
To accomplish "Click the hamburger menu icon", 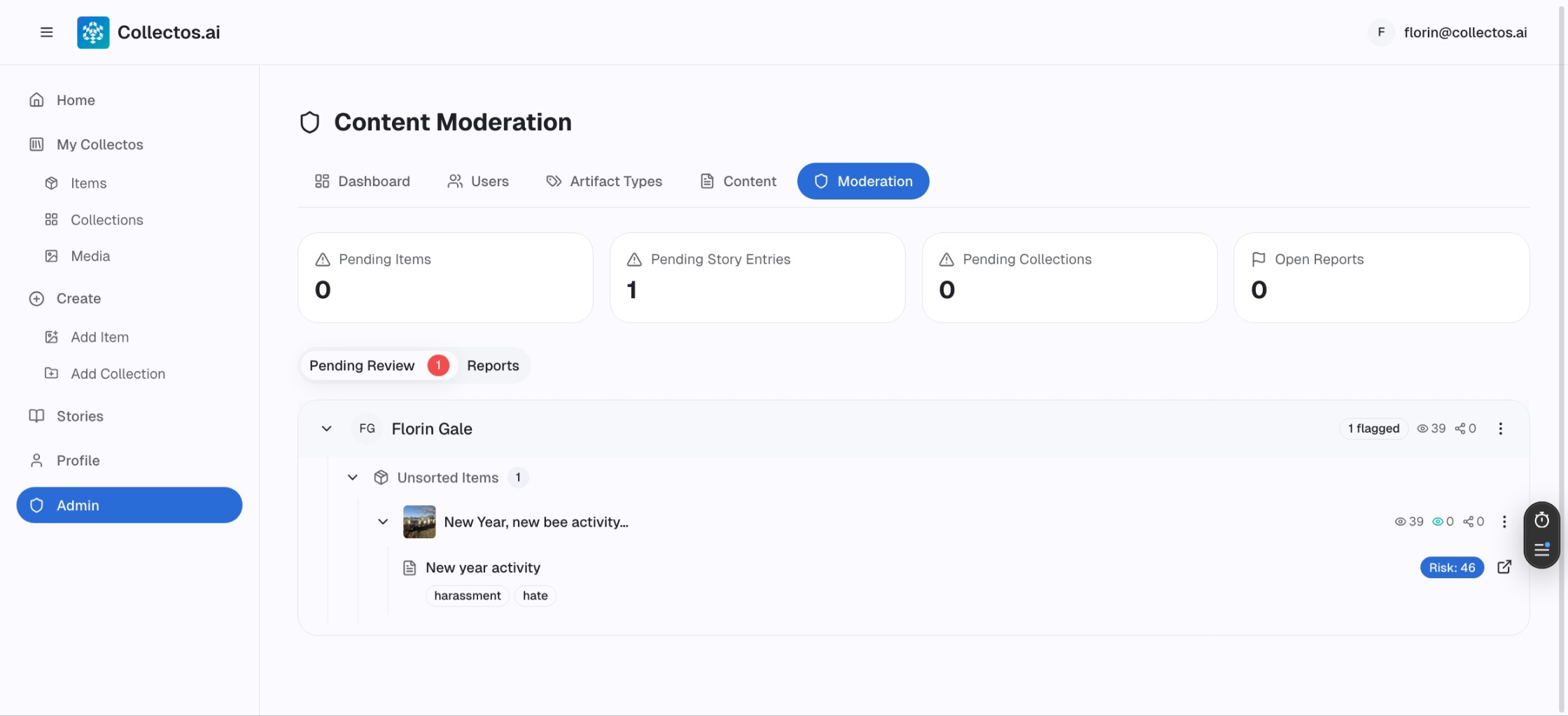I will pos(46,32).
